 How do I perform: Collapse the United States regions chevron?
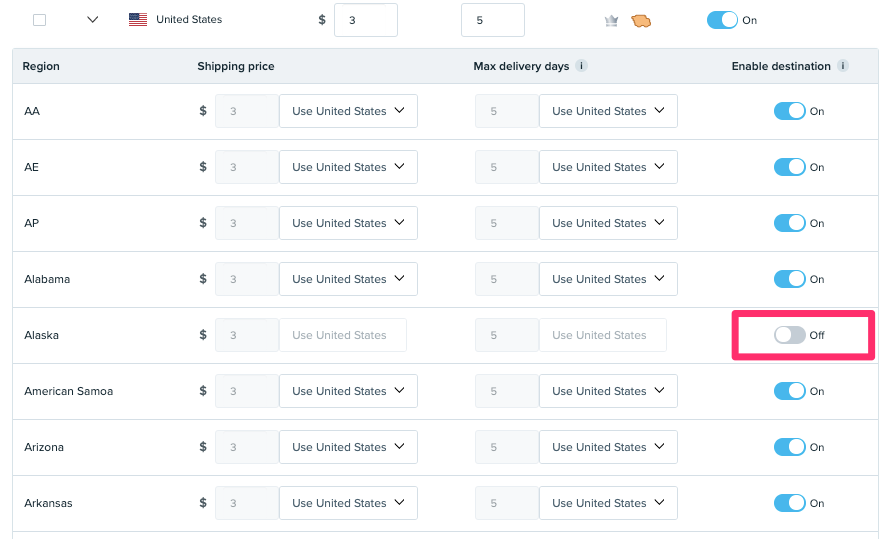point(93,20)
